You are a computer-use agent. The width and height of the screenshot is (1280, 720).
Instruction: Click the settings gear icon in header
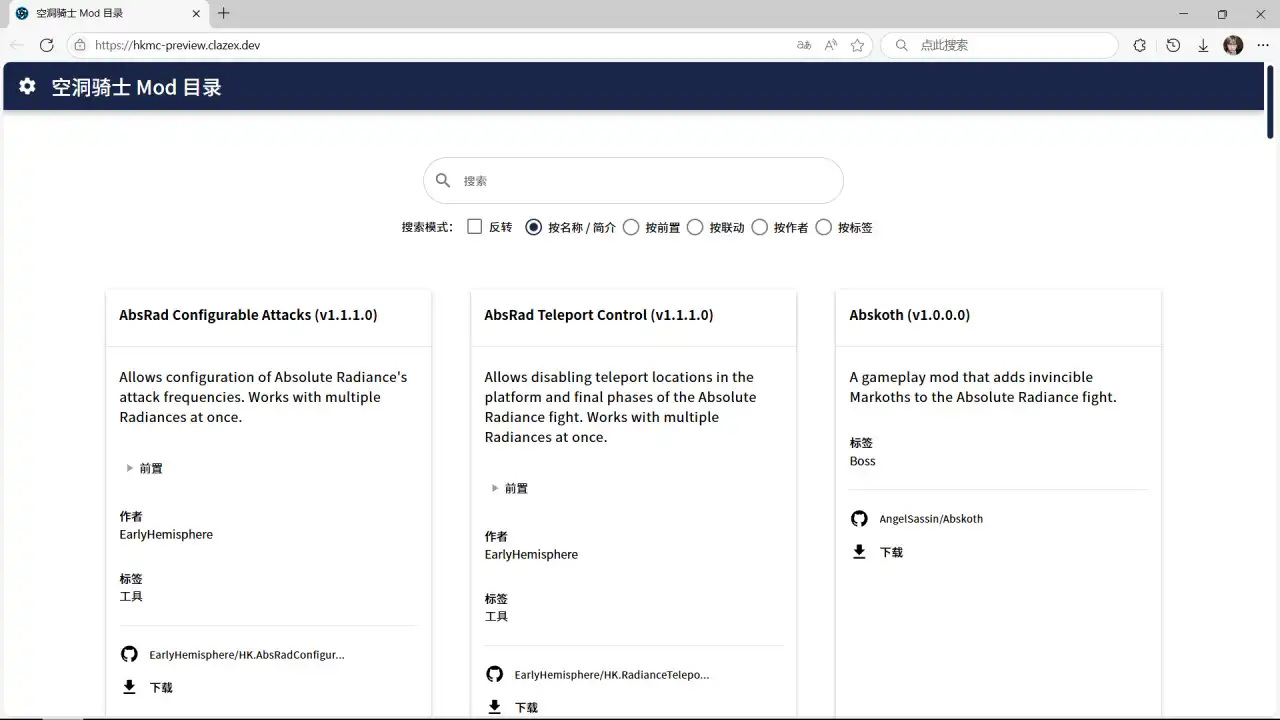tap(28, 87)
